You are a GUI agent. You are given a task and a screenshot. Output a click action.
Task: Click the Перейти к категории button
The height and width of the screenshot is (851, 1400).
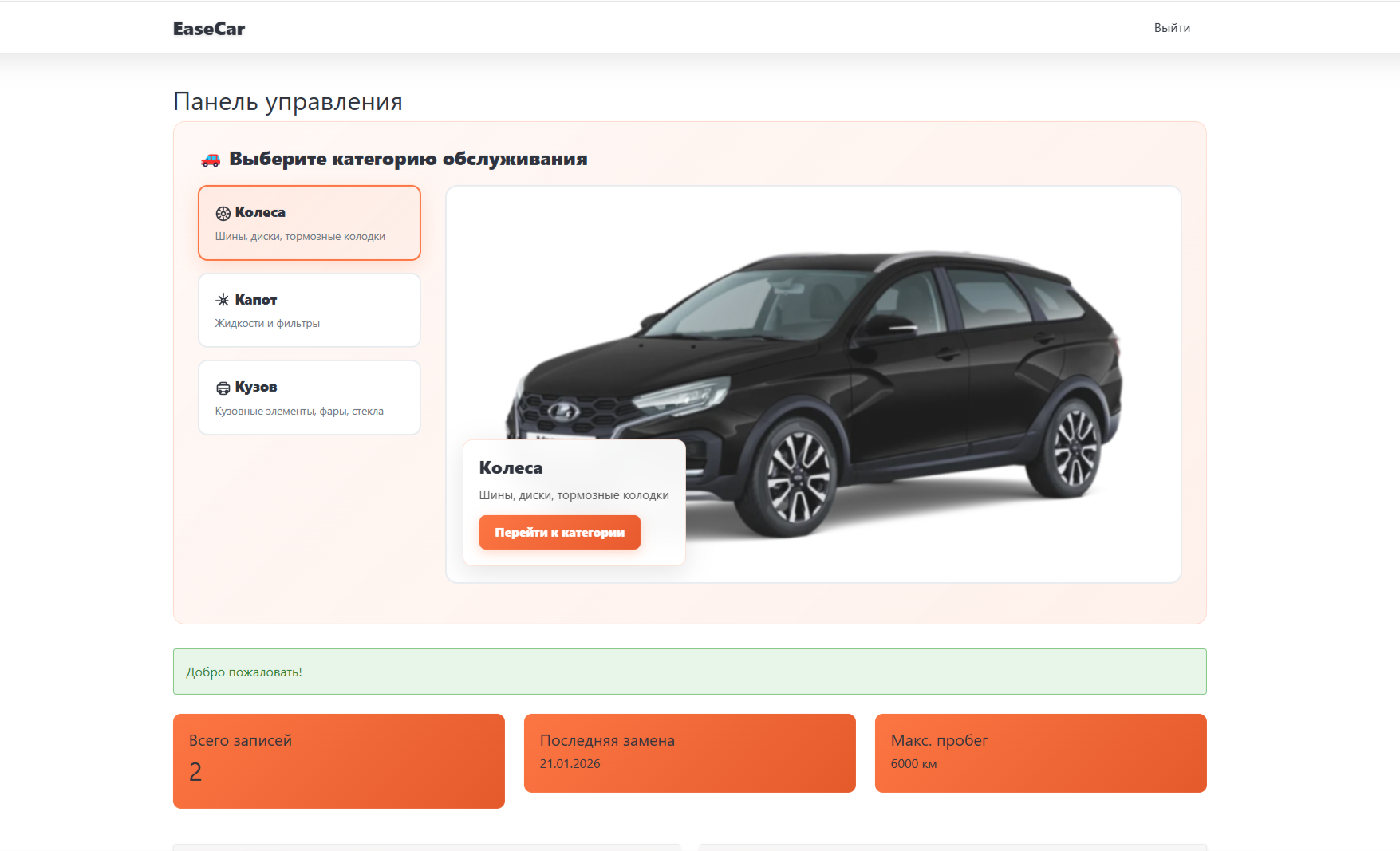coord(559,532)
